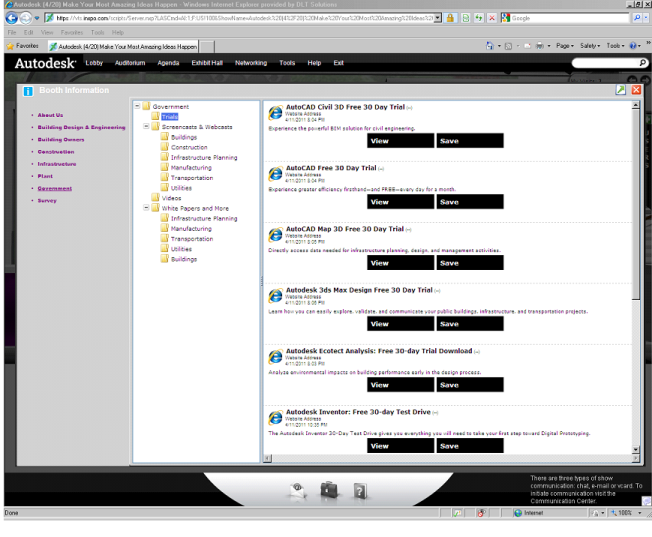Click the 3ds Max Design trial web icon
This screenshot has height=537, width=652.
pyautogui.click(x=275, y=296)
